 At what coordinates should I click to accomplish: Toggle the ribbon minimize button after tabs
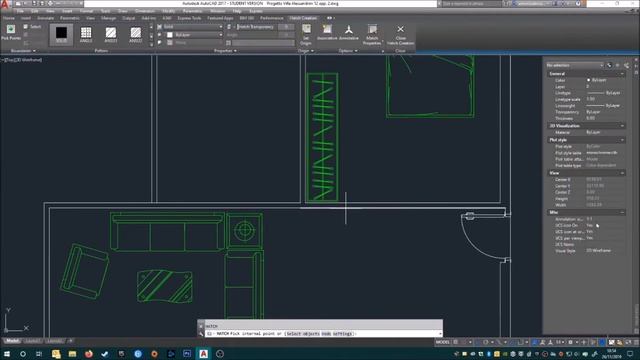pos(329,18)
